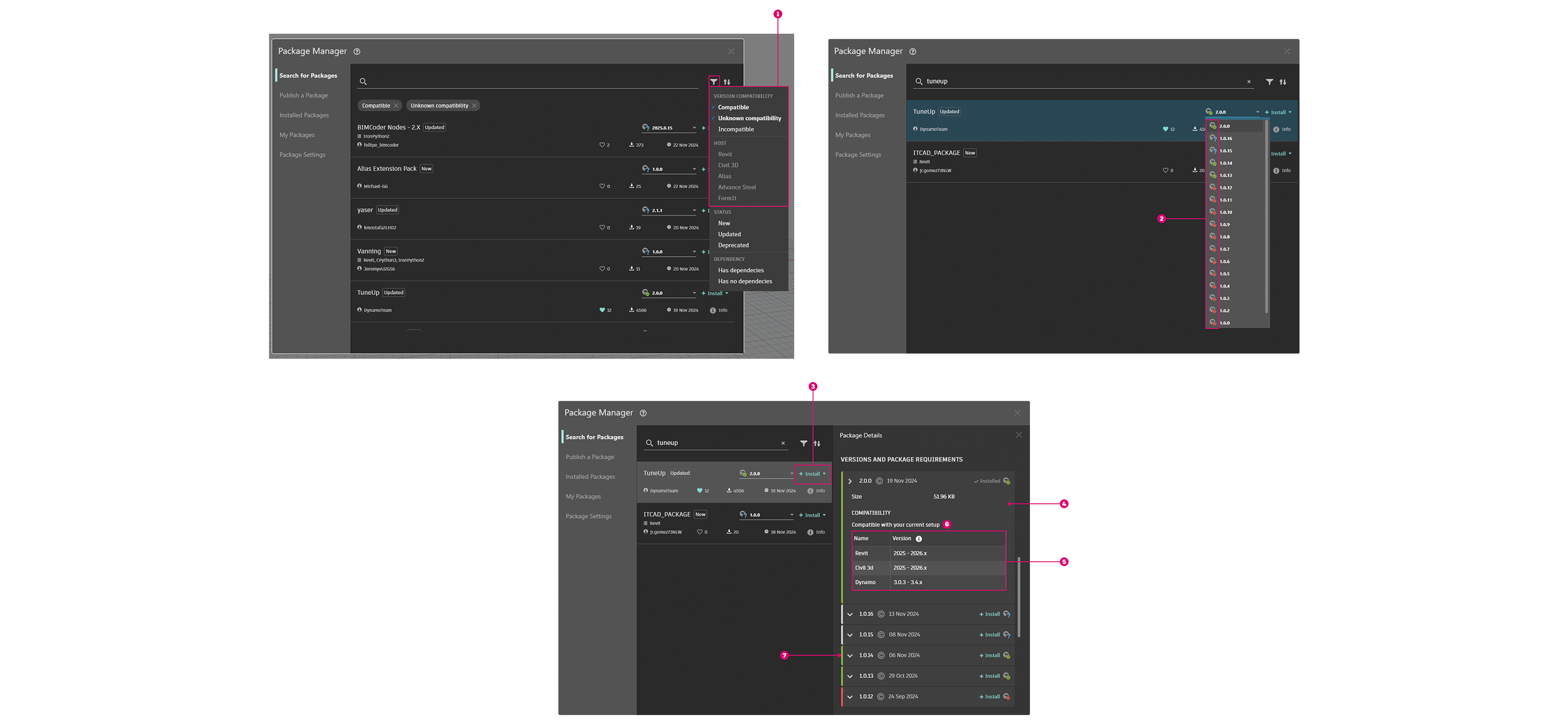This screenshot has width=1568, height=728.
Task: Click the pink-outlined filter funnel icon
Action: (714, 82)
